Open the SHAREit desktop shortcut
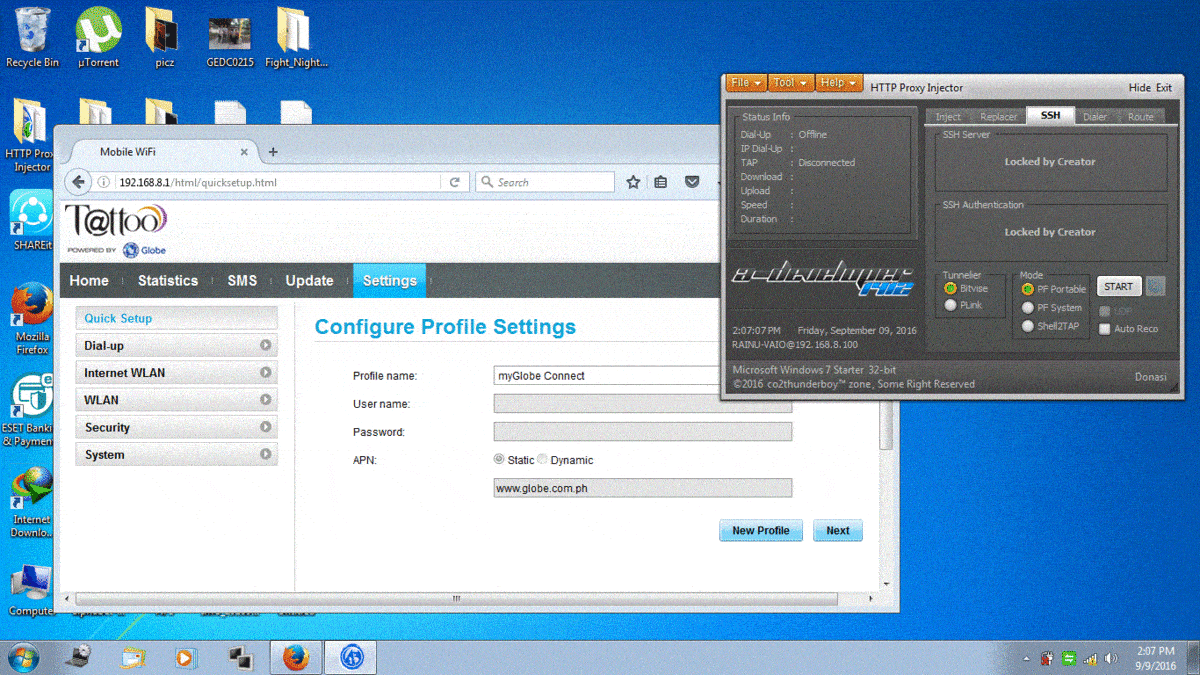1200x675 pixels. [x=32, y=220]
